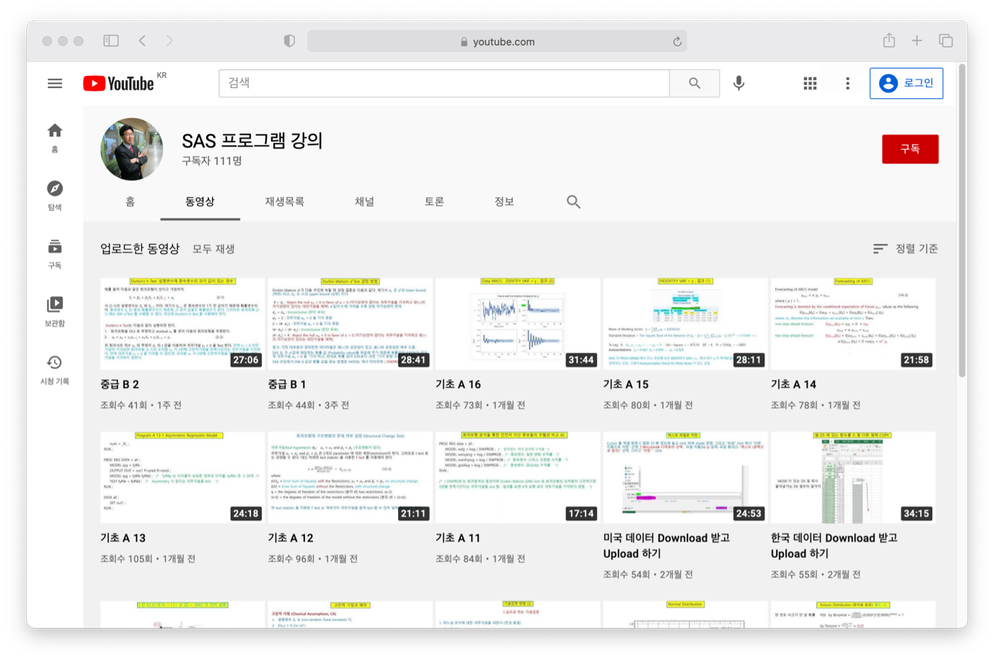The height and width of the screenshot is (663, 998).
Task: Click the 업로드한 동영상 heading
Action: point(139,249)
